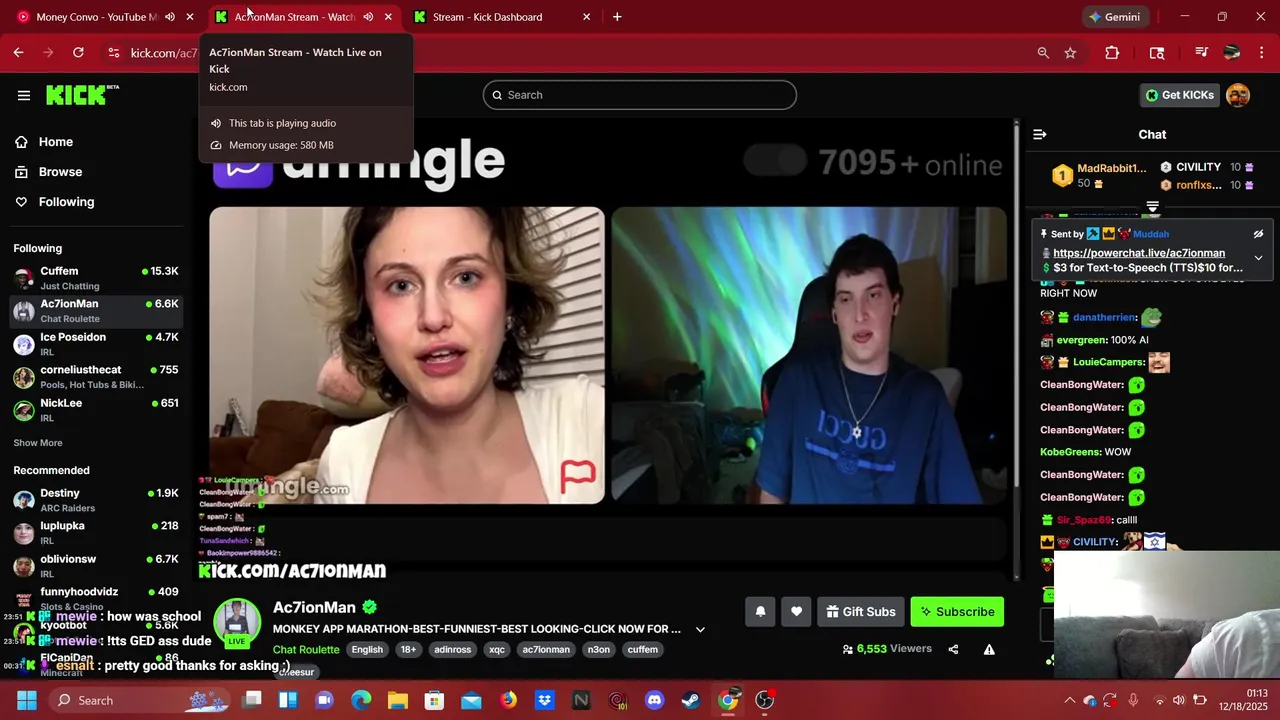Open Steam from the taskbar
This screenshot has width=1280, height=720.
click(x=691, y=700)
